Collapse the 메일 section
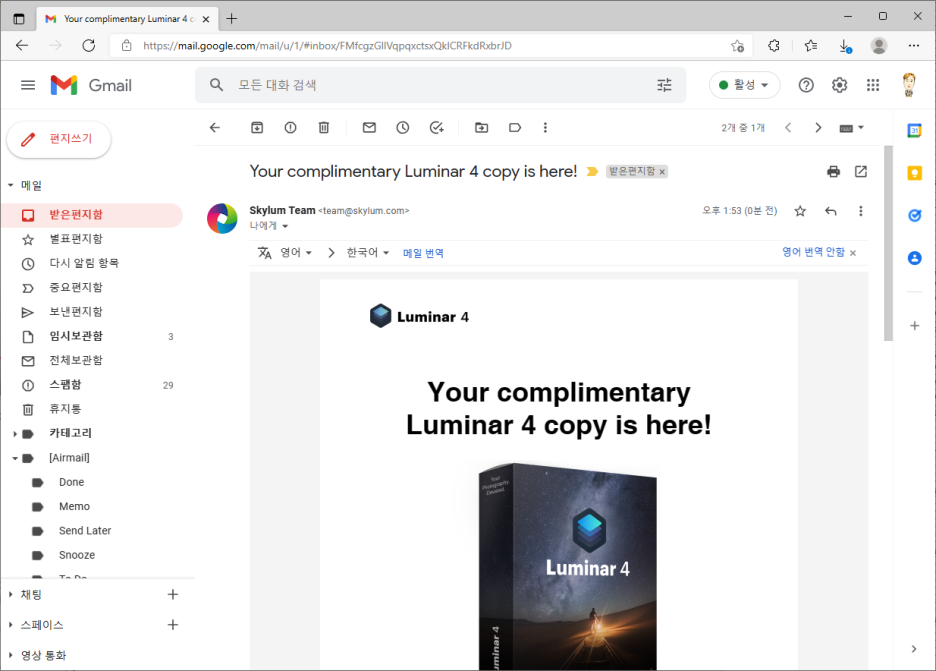The width and height of the screenshot is (936, 671). [x=11, y=186]
